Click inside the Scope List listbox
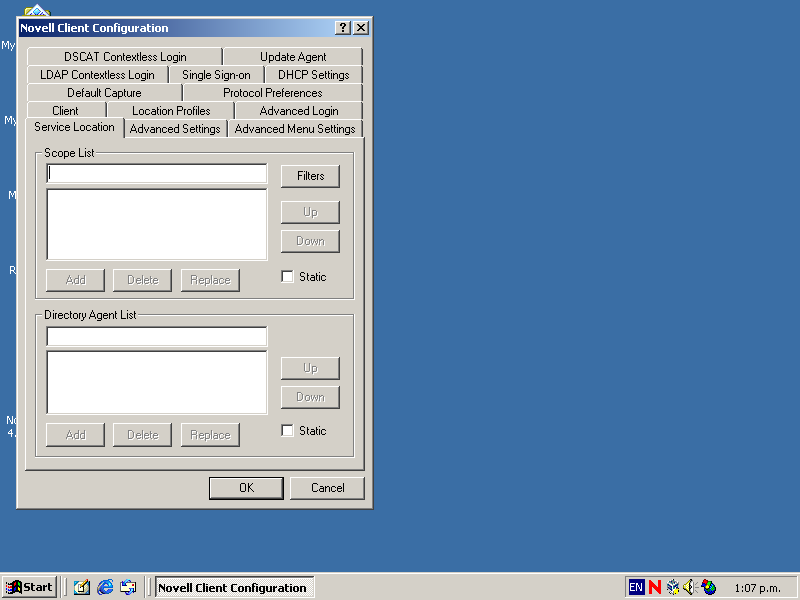This screenshot has height=600, width=800. click(x=157, y=224)
